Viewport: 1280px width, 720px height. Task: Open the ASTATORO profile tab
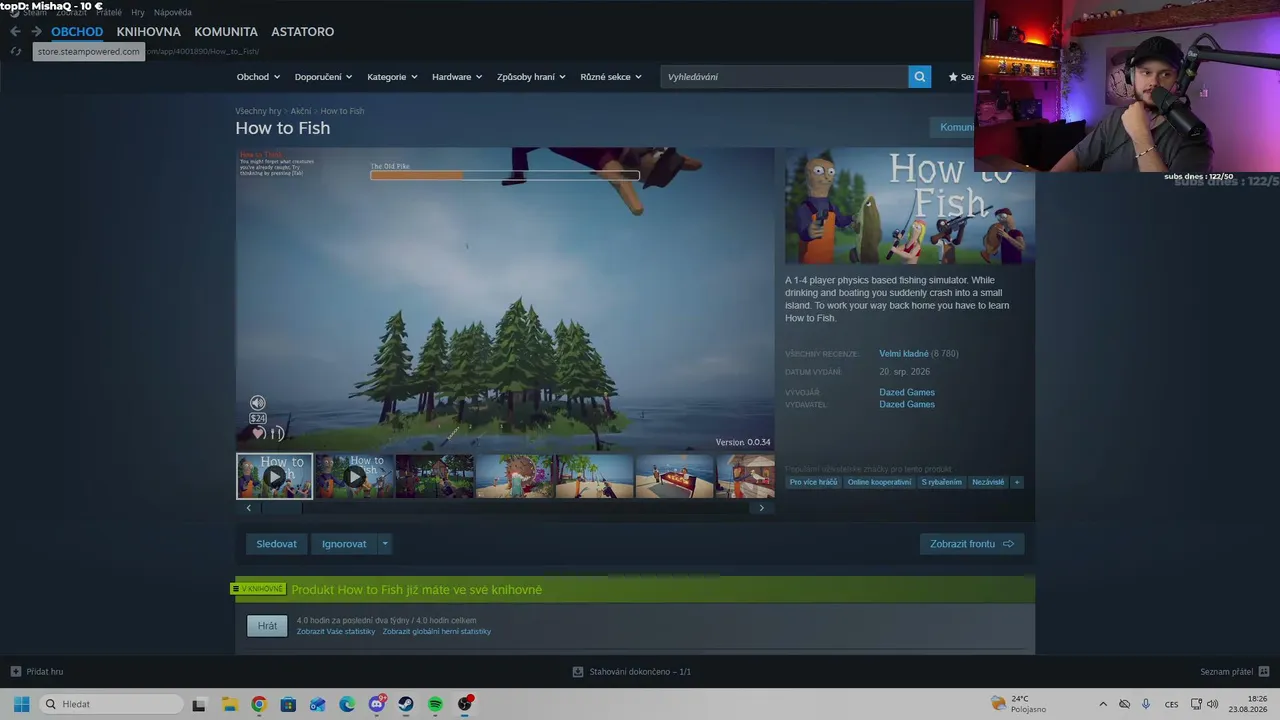[x=302, y=32]
